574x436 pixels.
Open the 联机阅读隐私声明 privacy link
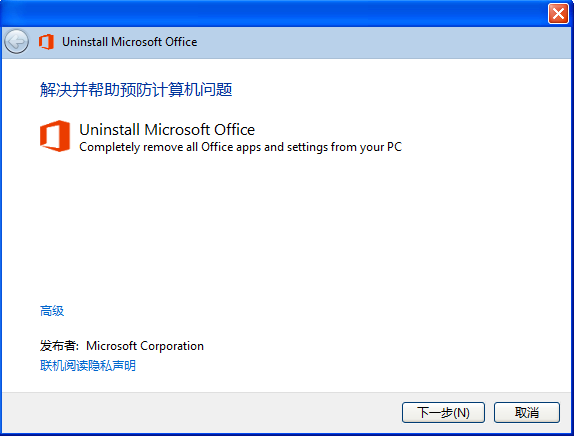87,365
